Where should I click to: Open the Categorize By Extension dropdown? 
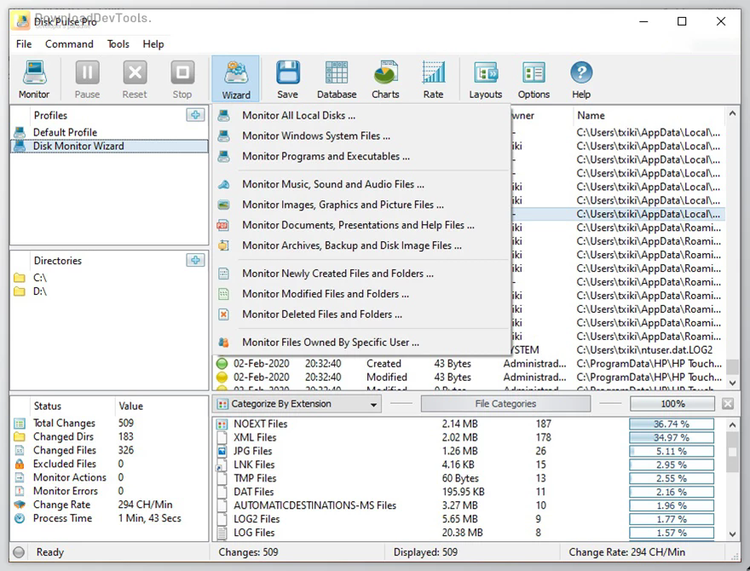tap(297, 404)
